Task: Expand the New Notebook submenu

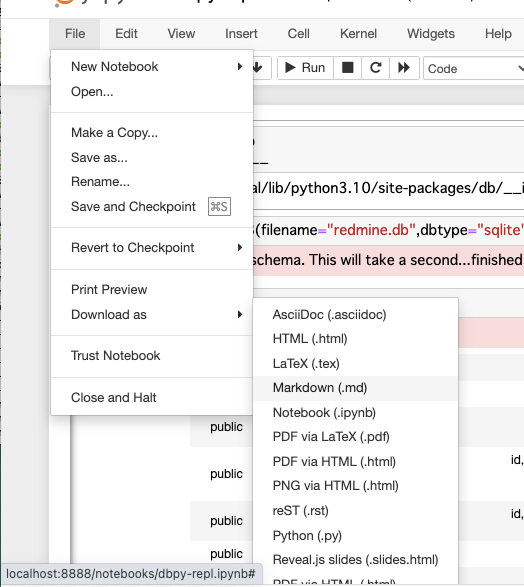Action: point(152,67)
